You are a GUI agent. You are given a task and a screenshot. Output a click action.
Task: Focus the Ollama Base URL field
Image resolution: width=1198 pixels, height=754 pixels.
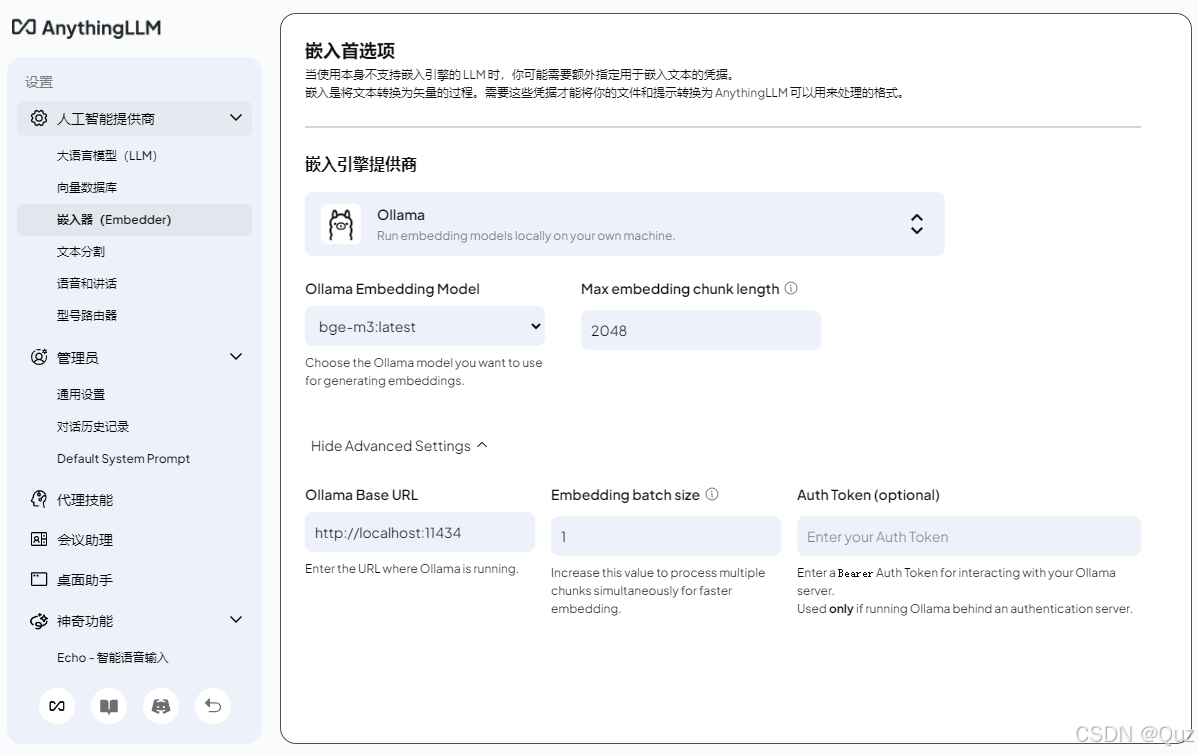pyautogui.click(x=419, y=532)
